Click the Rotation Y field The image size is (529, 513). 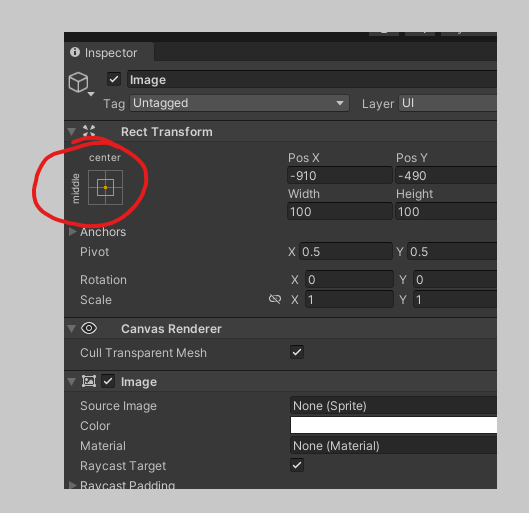(455, 280)
